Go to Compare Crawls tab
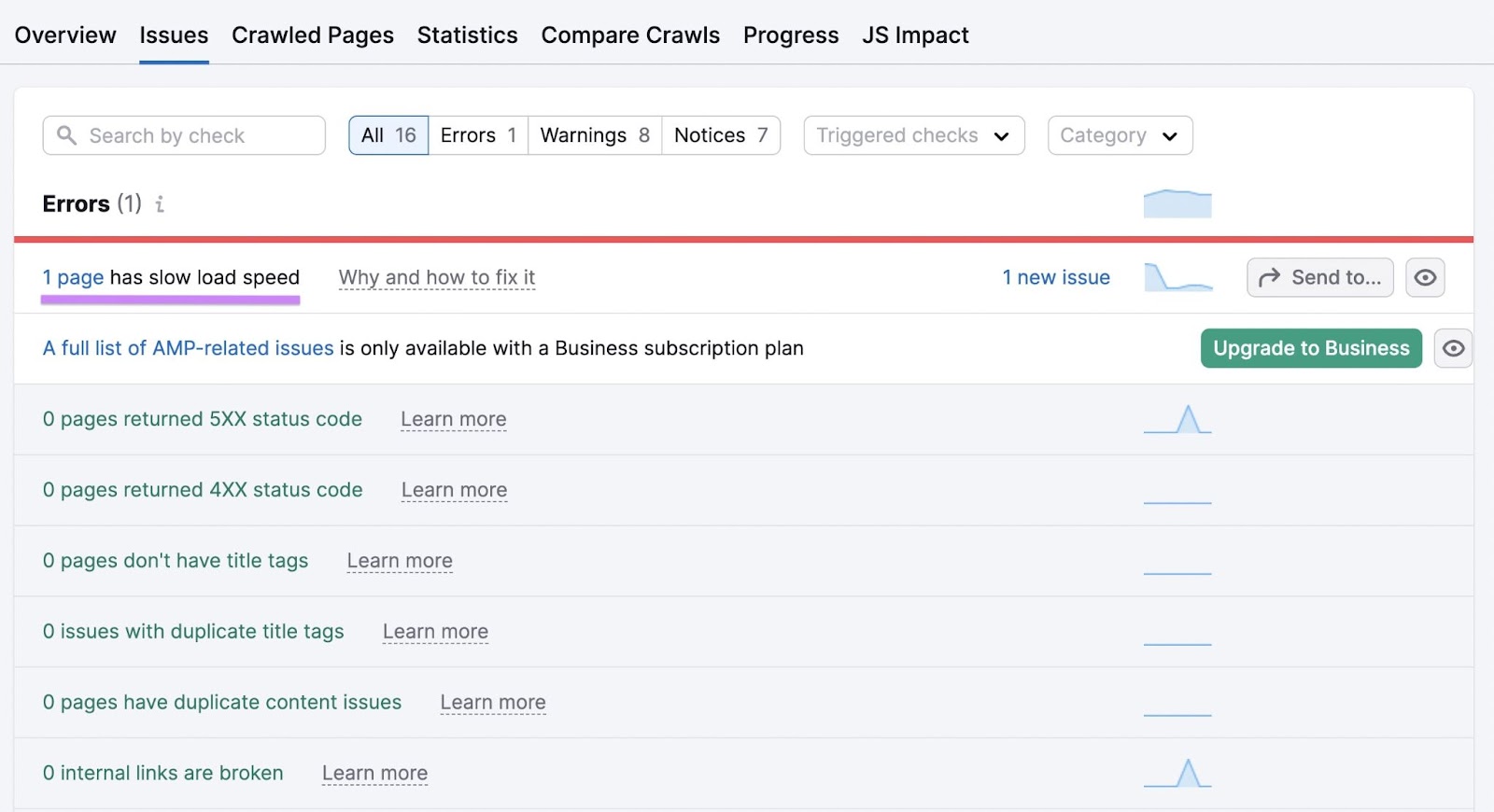This screenshot has width=1494, height=812. pyautogui.click(x=630, y=35)
